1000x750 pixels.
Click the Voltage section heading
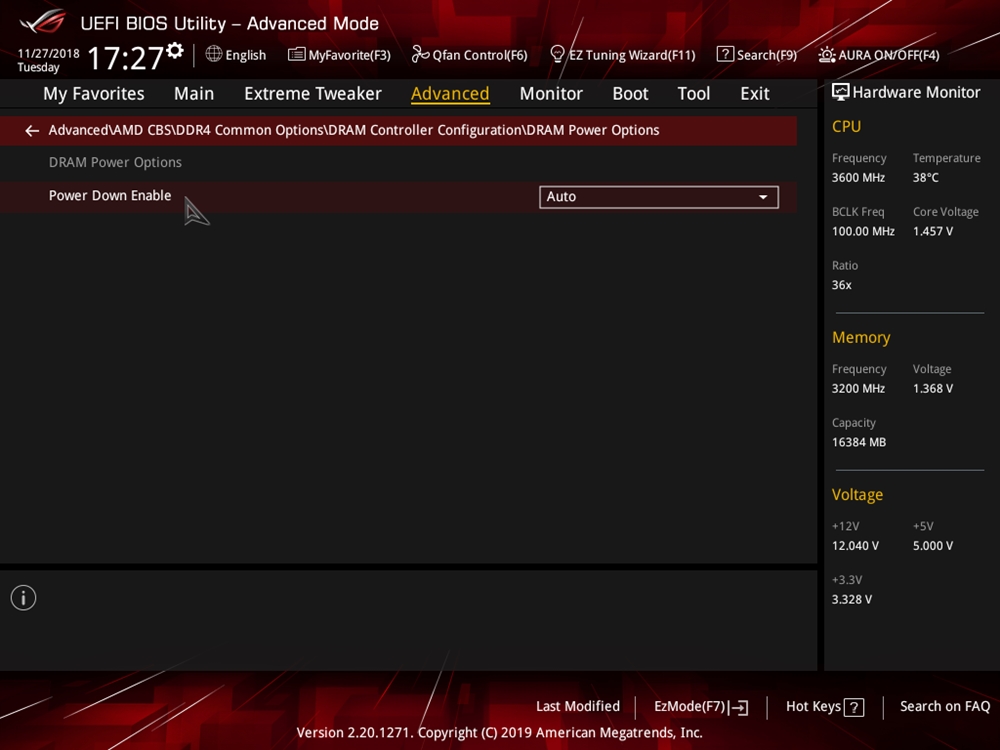click(857, 495)
